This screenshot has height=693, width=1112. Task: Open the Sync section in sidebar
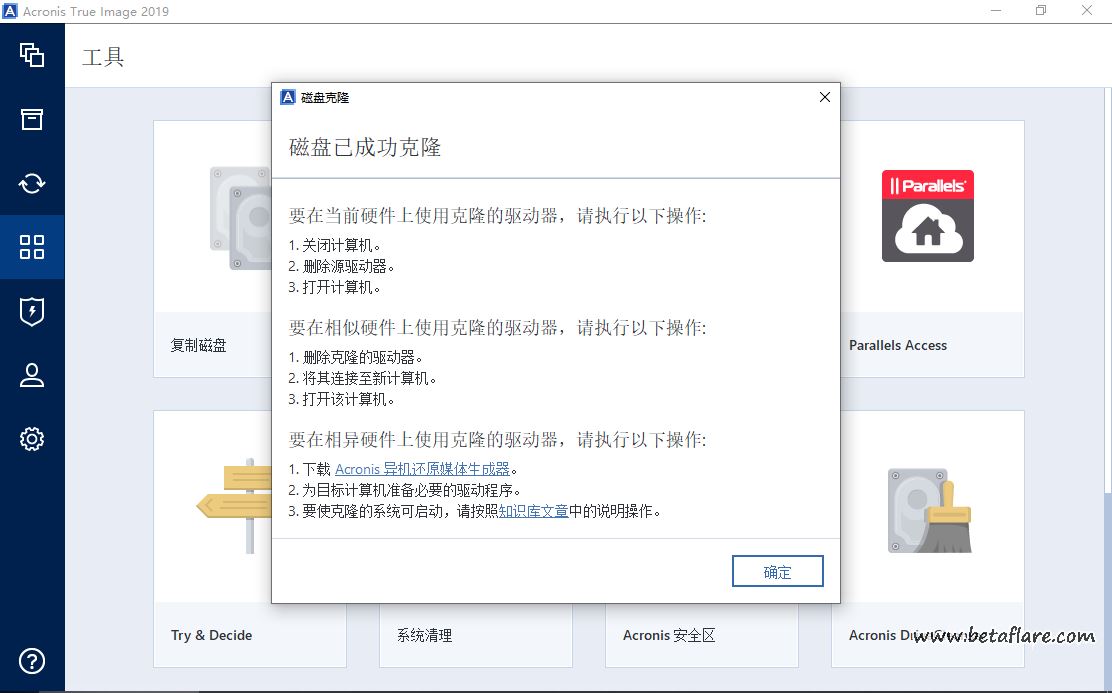pyautogui.click(x=32, y=183)
